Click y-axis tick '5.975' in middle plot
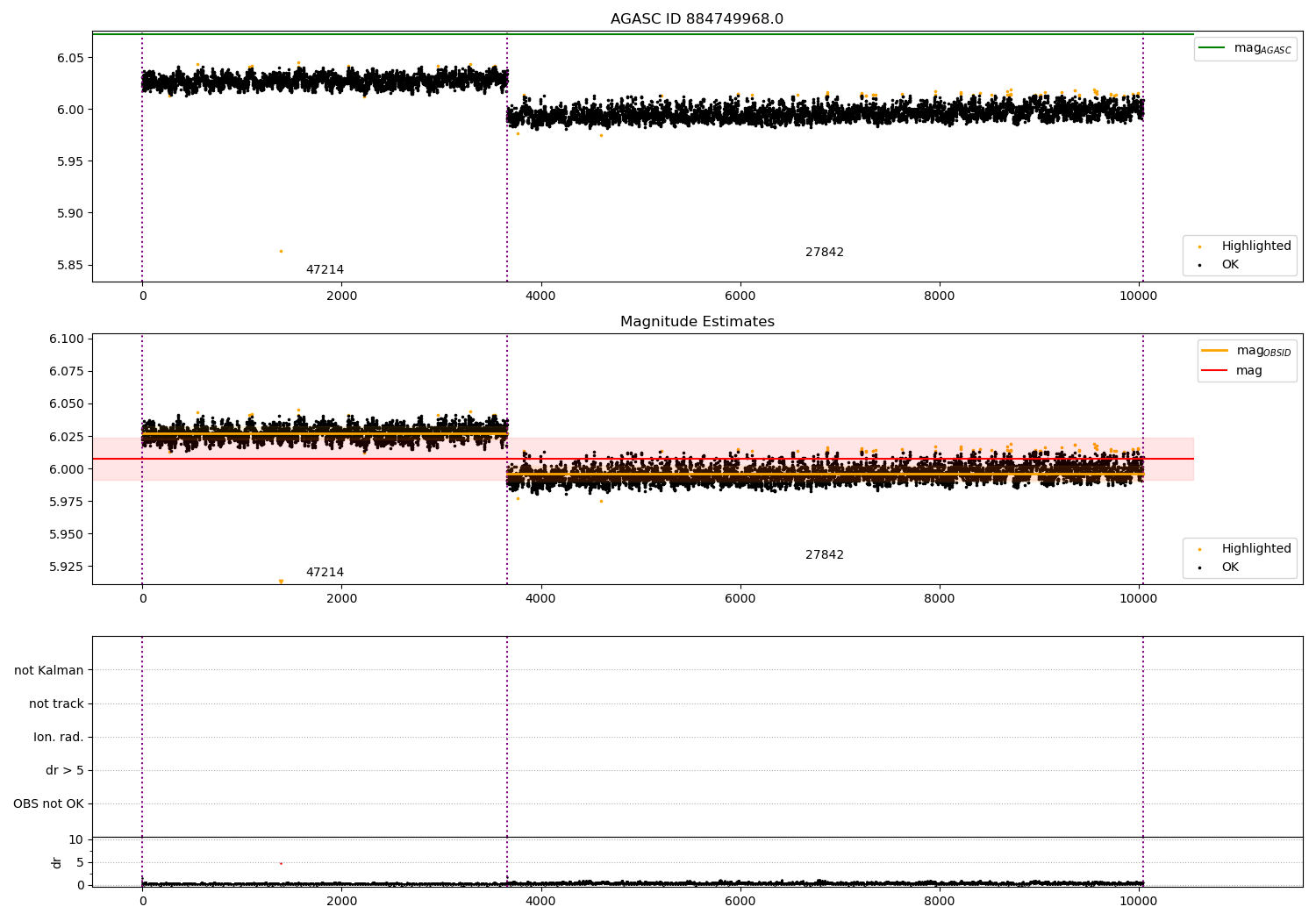 (67, 502)
